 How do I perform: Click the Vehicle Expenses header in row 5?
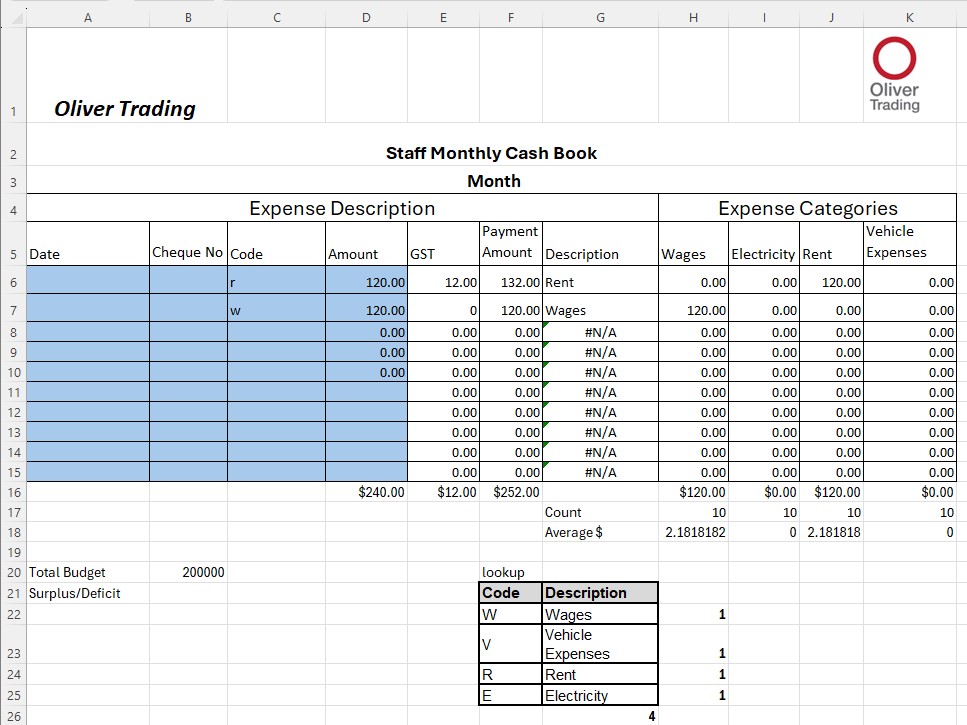910,244
